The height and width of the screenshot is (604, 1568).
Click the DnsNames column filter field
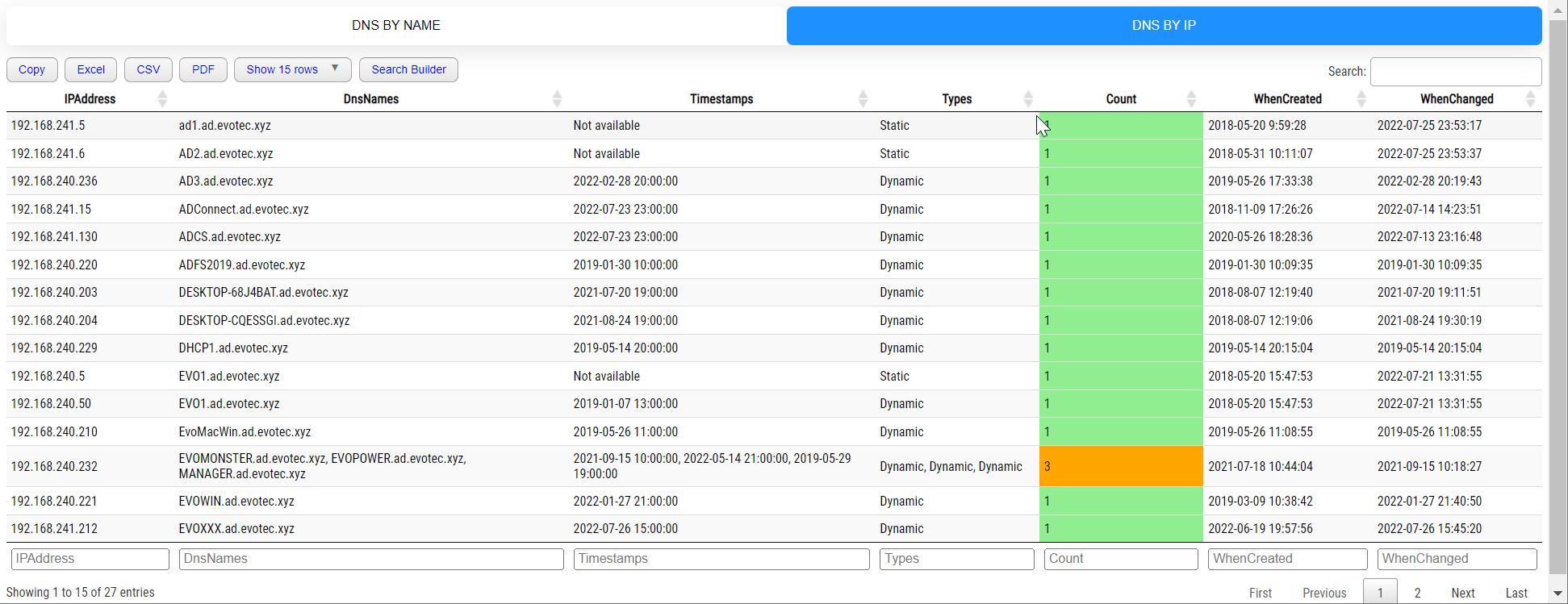coord(370,559)
